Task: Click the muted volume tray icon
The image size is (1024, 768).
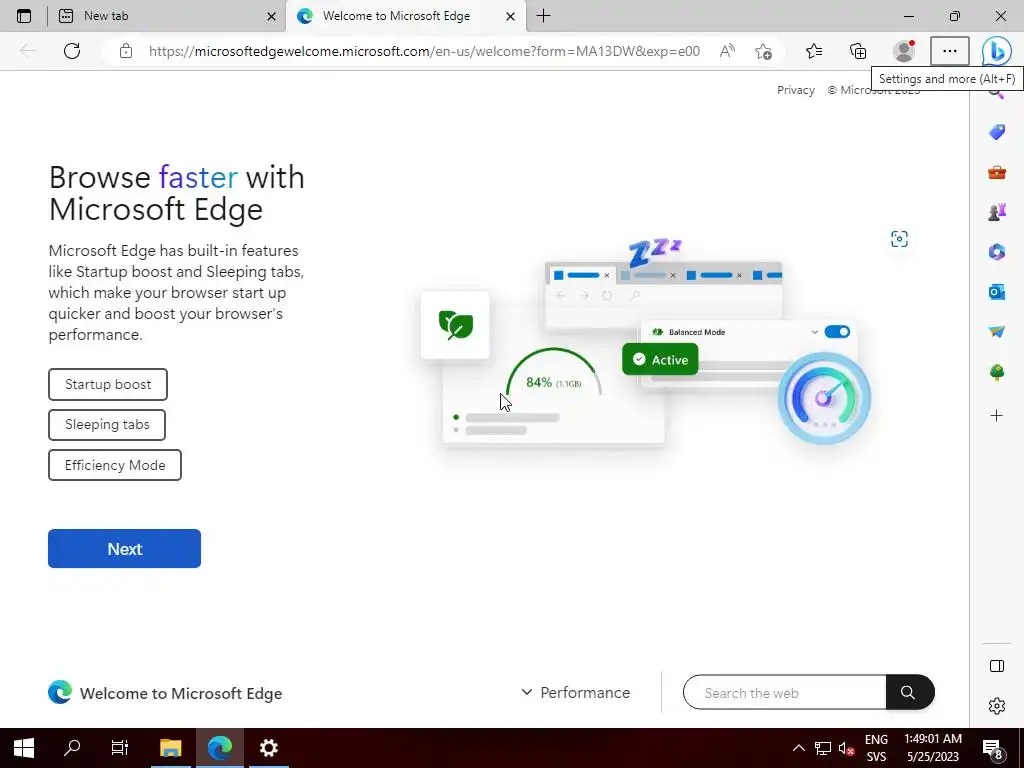Action: 846,748
